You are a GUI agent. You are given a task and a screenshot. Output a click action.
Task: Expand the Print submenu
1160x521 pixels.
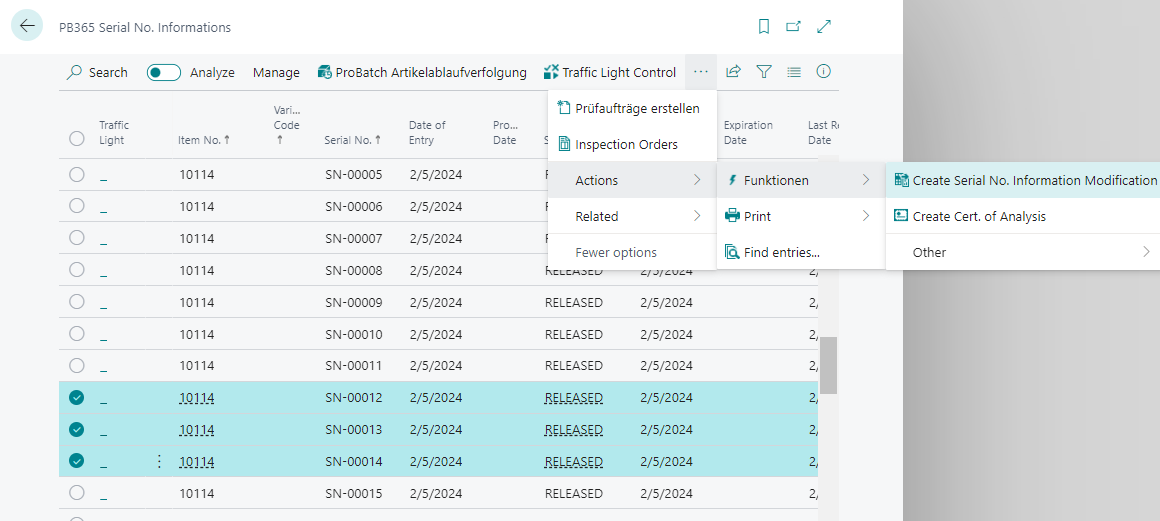tap(801, 216)
